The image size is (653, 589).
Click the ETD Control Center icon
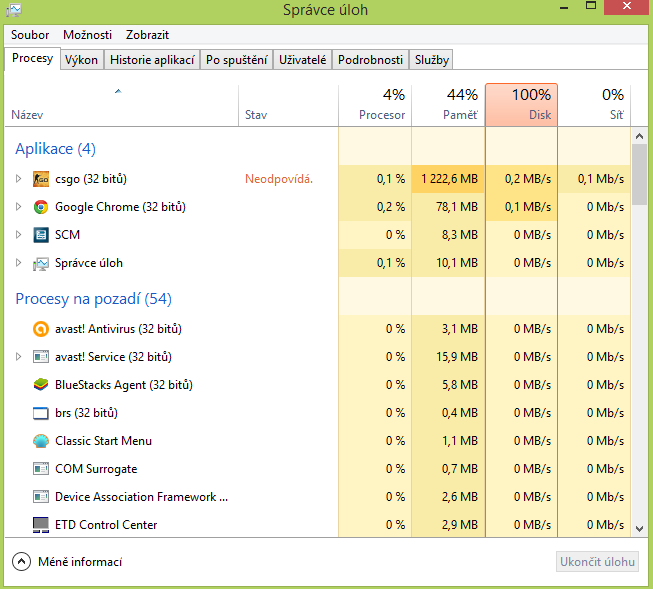click(x=41, y=525)
